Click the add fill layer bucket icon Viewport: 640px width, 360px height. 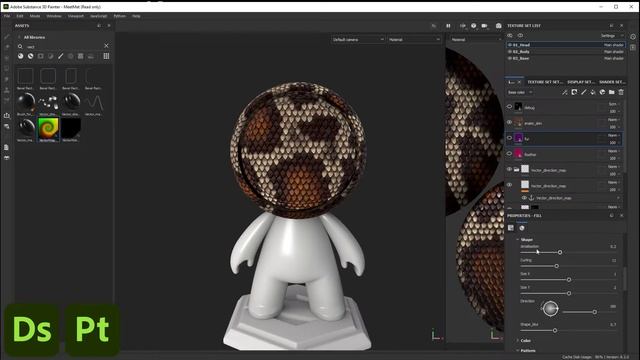[x=593, y=92]
